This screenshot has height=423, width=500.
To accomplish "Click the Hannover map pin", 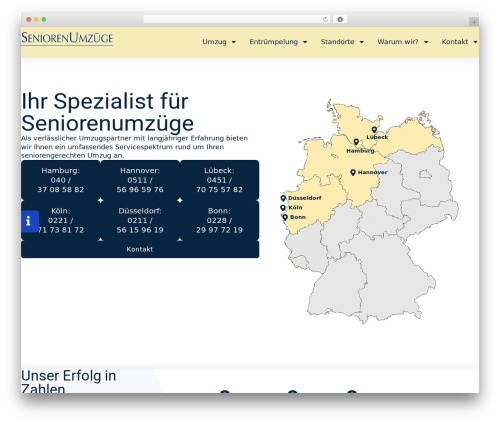I will coord(353,172).
